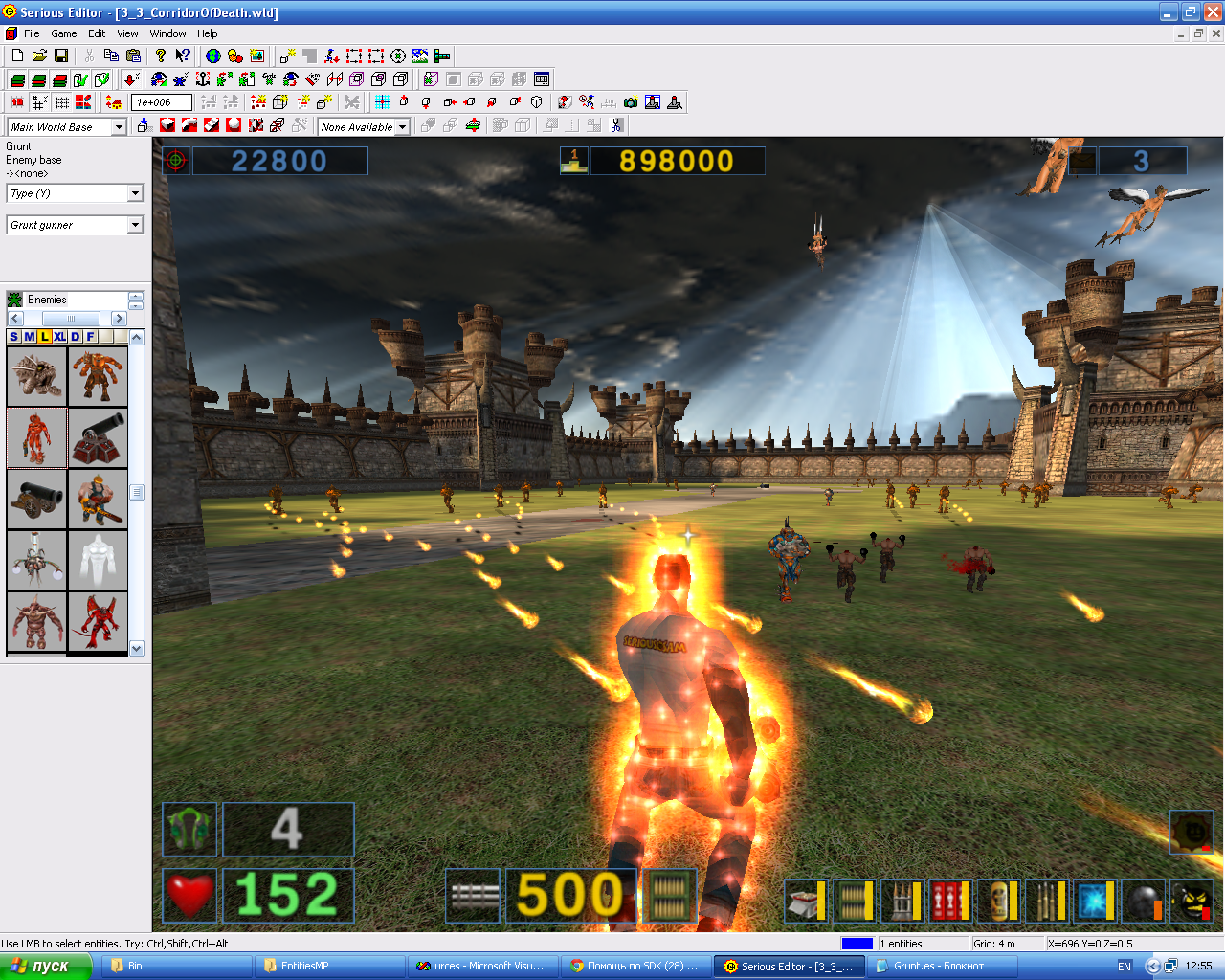Screen dimensions: 1225x980
Task: Click the Paste clipboard icon
Action: click(x=133, y=56)
